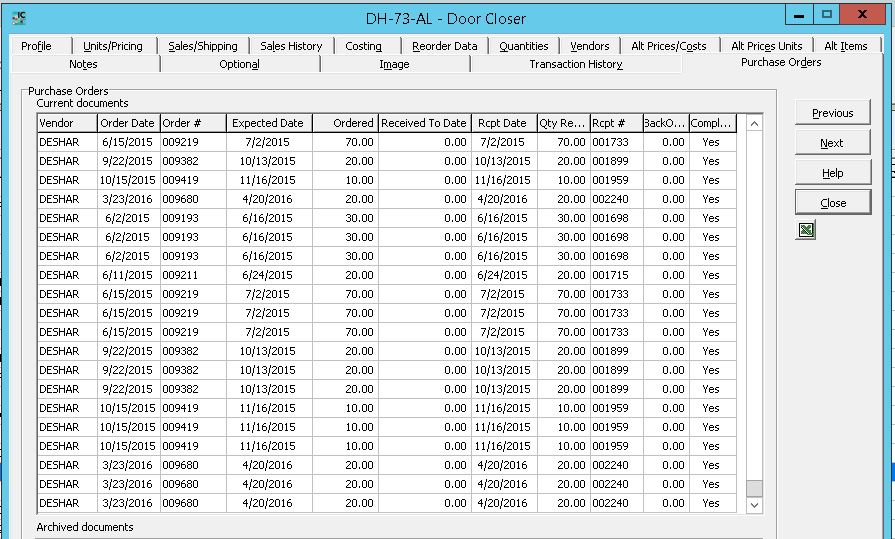The width and height of the screenshot is (895, 539).
Task: Open the Transaction History tab
Action: pos(575,64)
